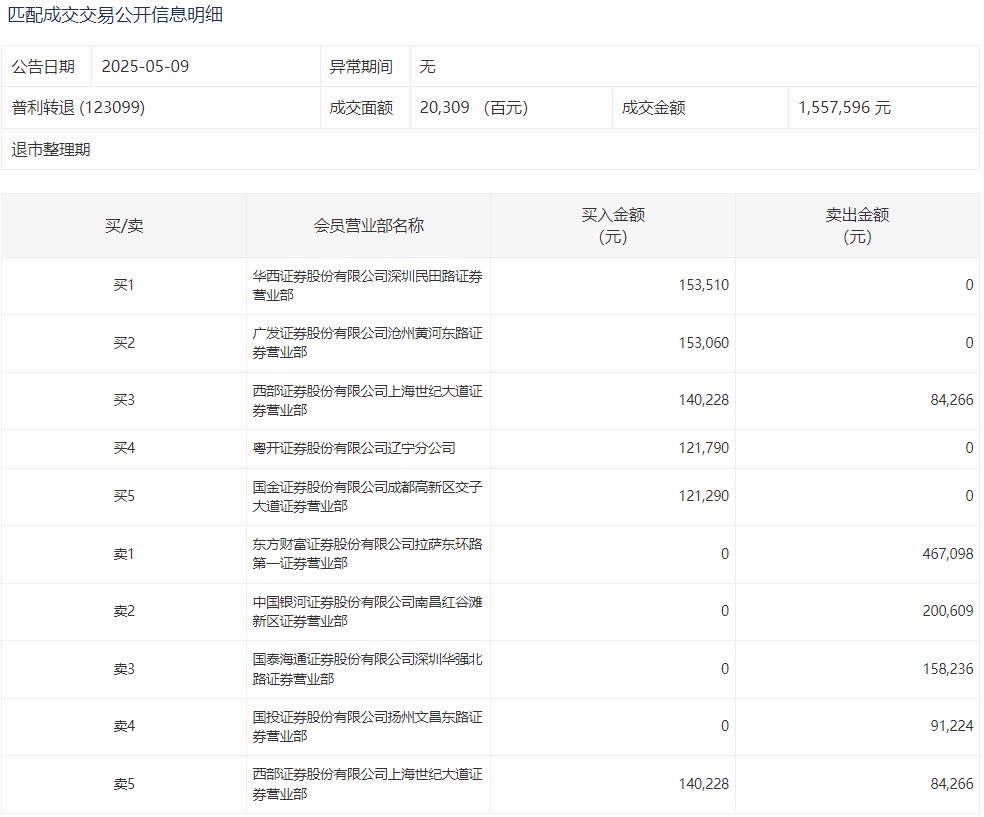Click 粤开证券股份有限公司辽宁分公司 entry
The width and height of the screenshot is (984, 817).
[354, 448]
